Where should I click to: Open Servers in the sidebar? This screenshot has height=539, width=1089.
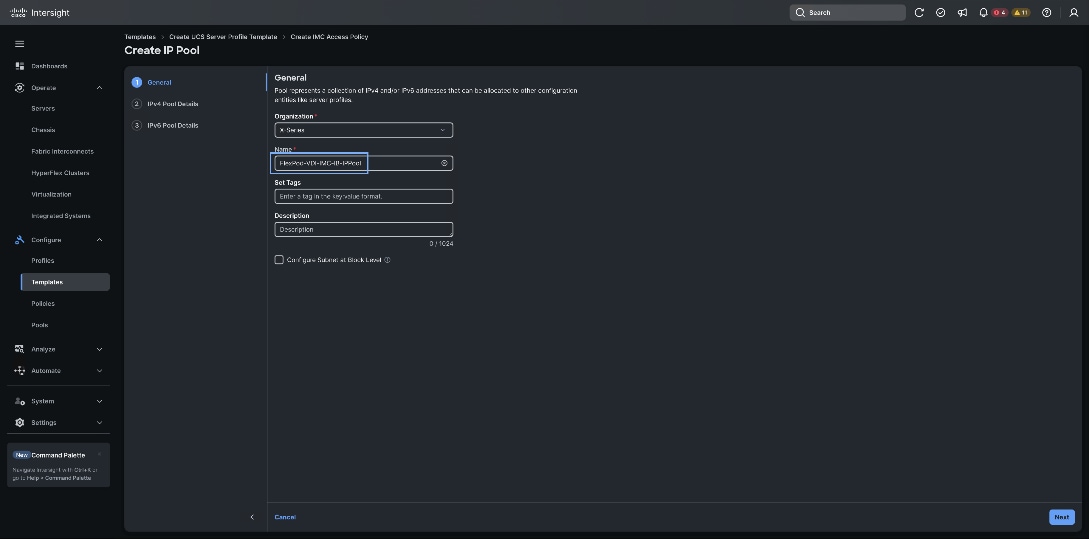click(x=43, y=109)
